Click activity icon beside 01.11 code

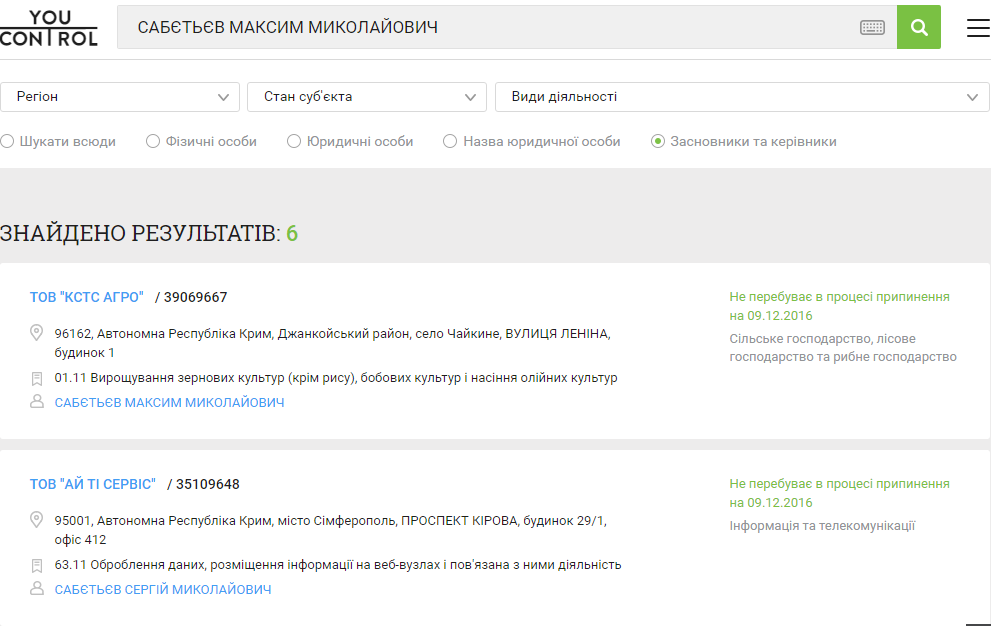coord(37,379)
